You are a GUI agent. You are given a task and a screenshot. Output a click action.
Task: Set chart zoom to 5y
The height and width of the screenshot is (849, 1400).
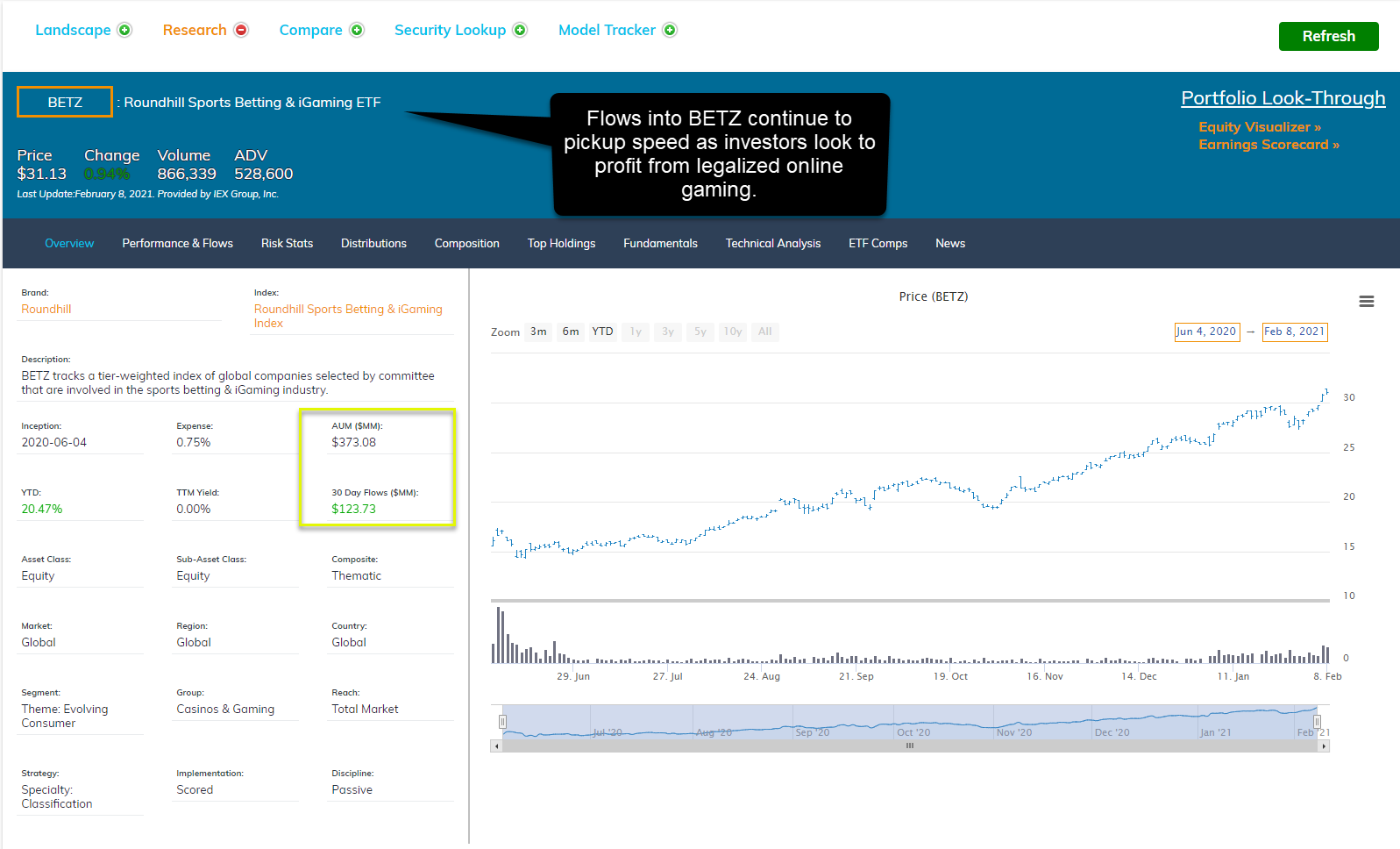(x=700, y=332)
